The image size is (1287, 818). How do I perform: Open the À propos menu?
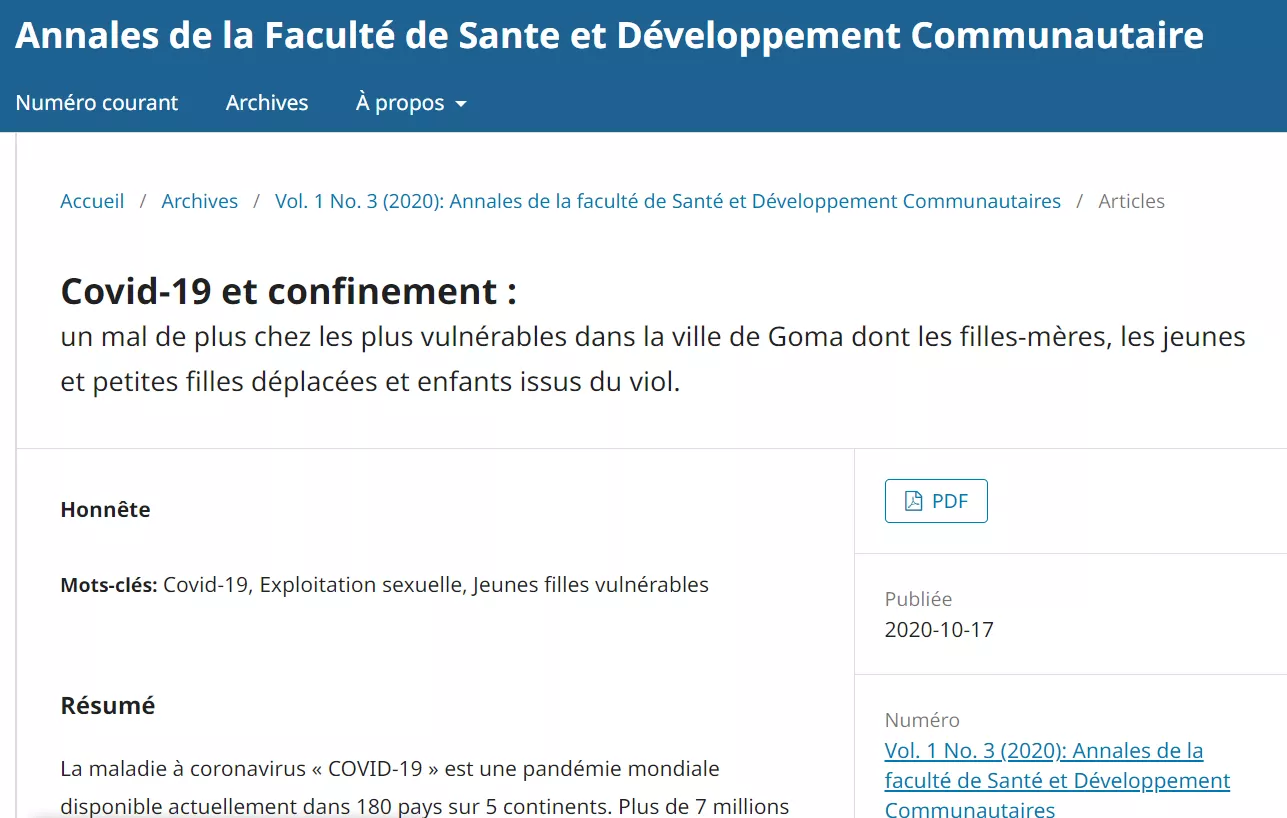pos(400,103)
